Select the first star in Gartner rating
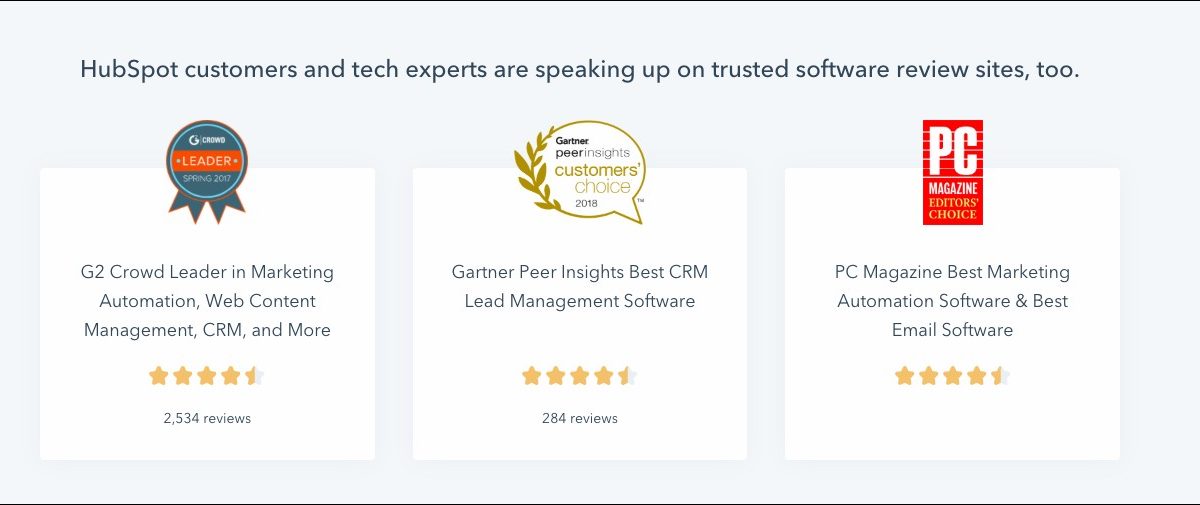Viewport: 1200px width, 505px height. [x=531, y=376]
